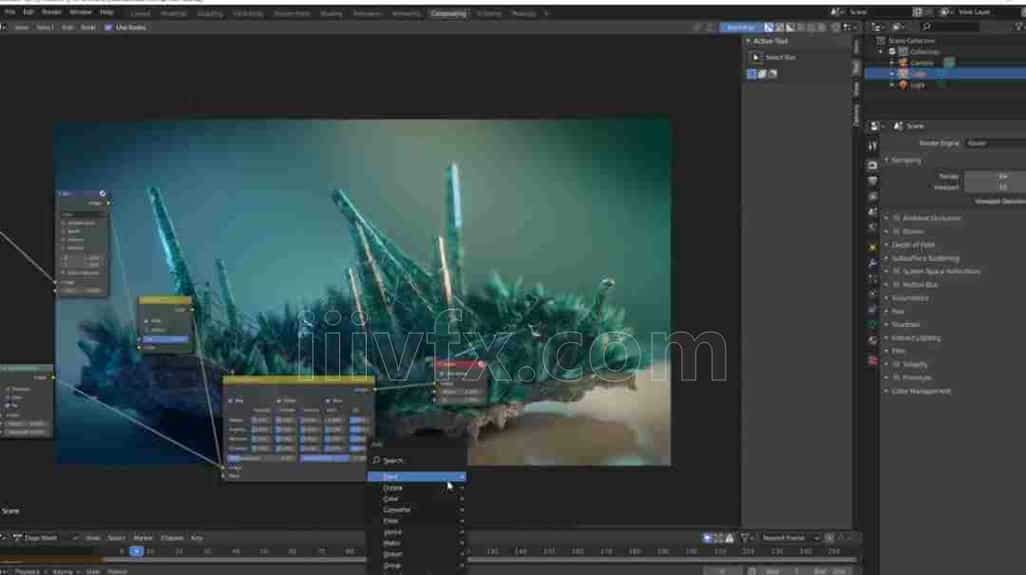The image size is (1026, 575).
Task: Choose the Subtract selection mode icon
Action: tap(773, 74)
